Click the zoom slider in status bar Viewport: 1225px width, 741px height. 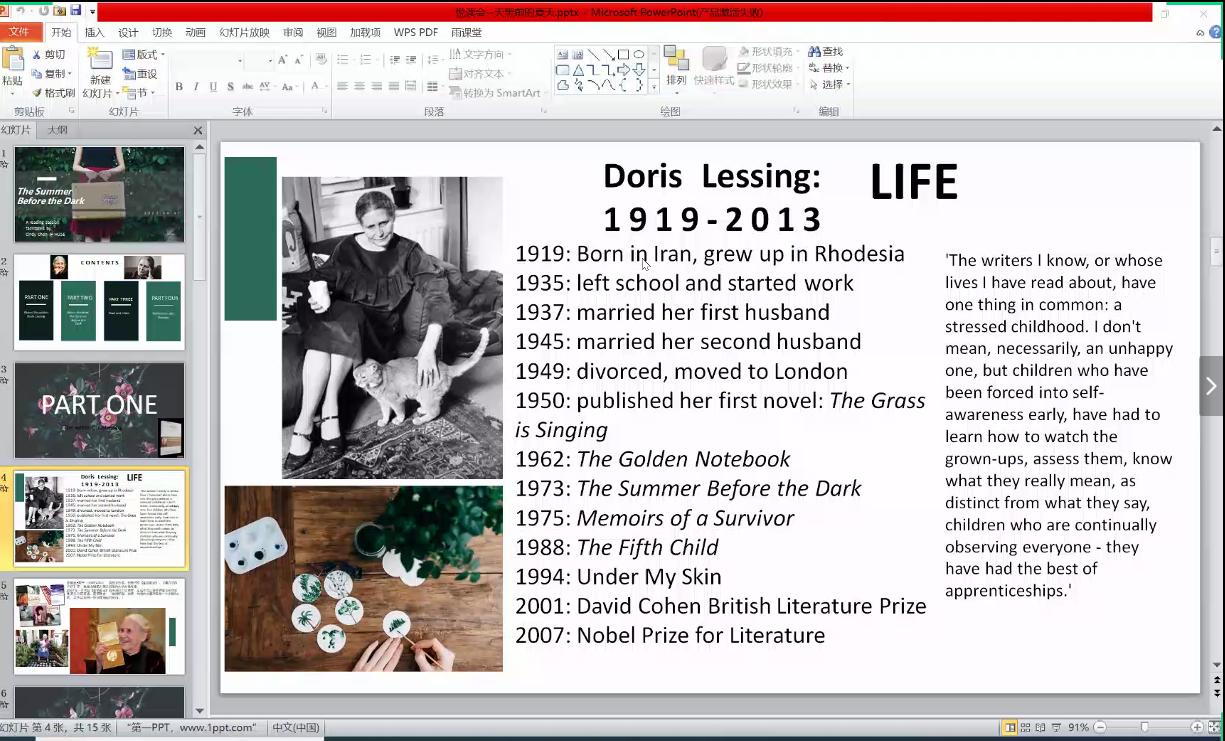tap(1145, 727)
